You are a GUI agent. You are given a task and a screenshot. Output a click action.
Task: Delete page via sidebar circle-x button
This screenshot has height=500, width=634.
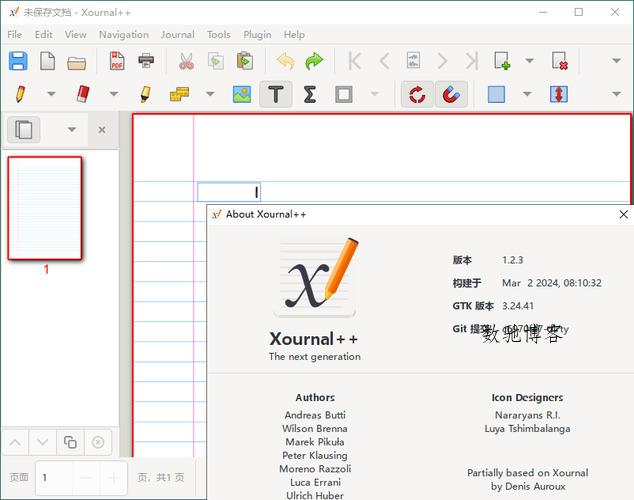point(98,442)
